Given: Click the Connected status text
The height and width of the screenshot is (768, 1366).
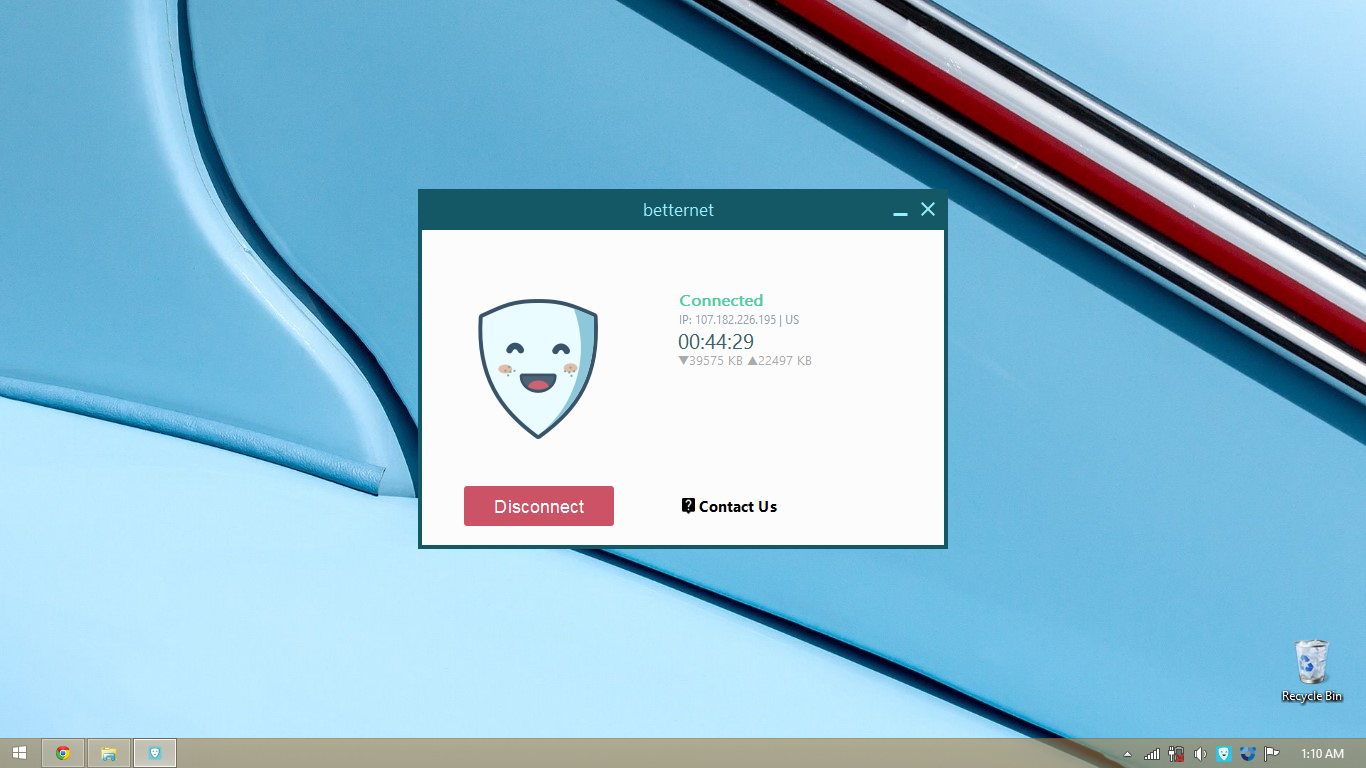Looking at the screenshot, I should pos(721,300).
